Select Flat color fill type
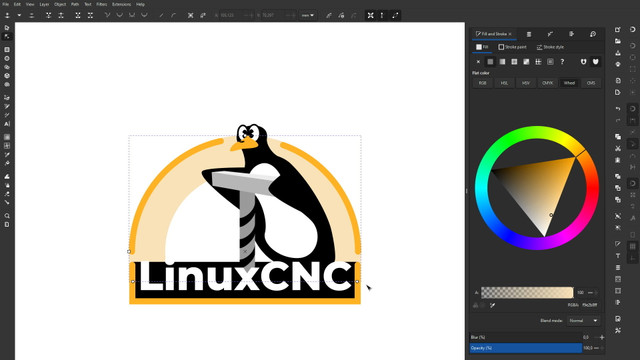640x360 pixels. coord(490,62)
